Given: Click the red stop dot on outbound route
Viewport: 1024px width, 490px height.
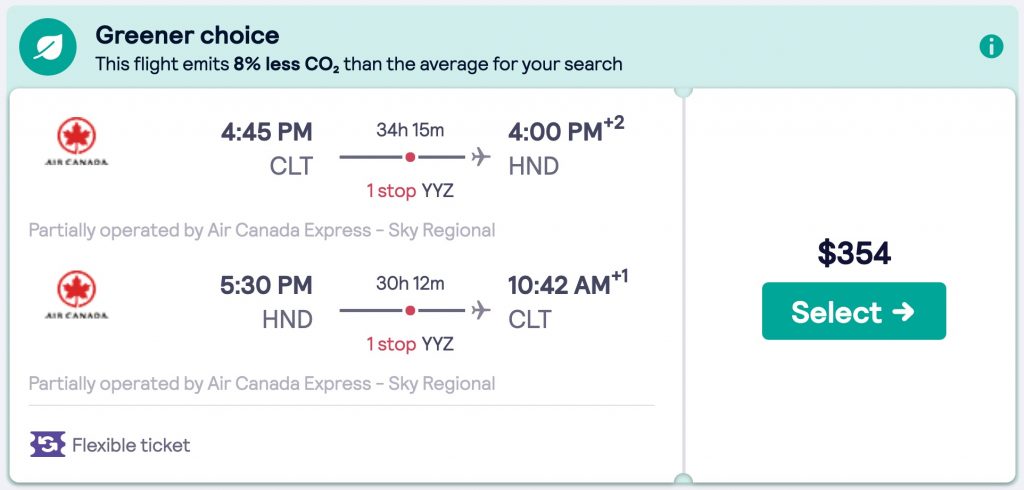Looking at the screenshot, I should [410, 157].
